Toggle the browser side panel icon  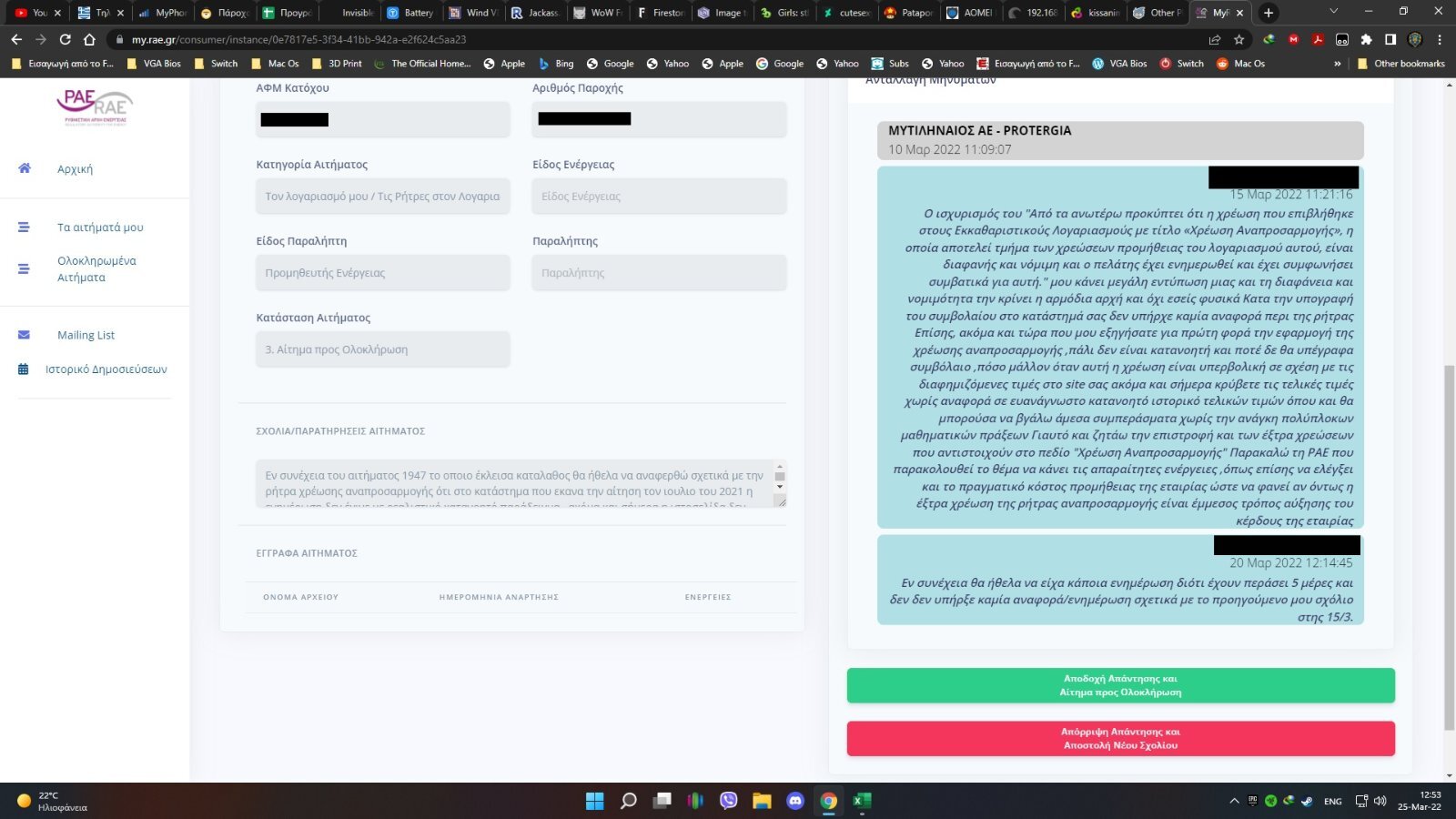click(1390, 39)
